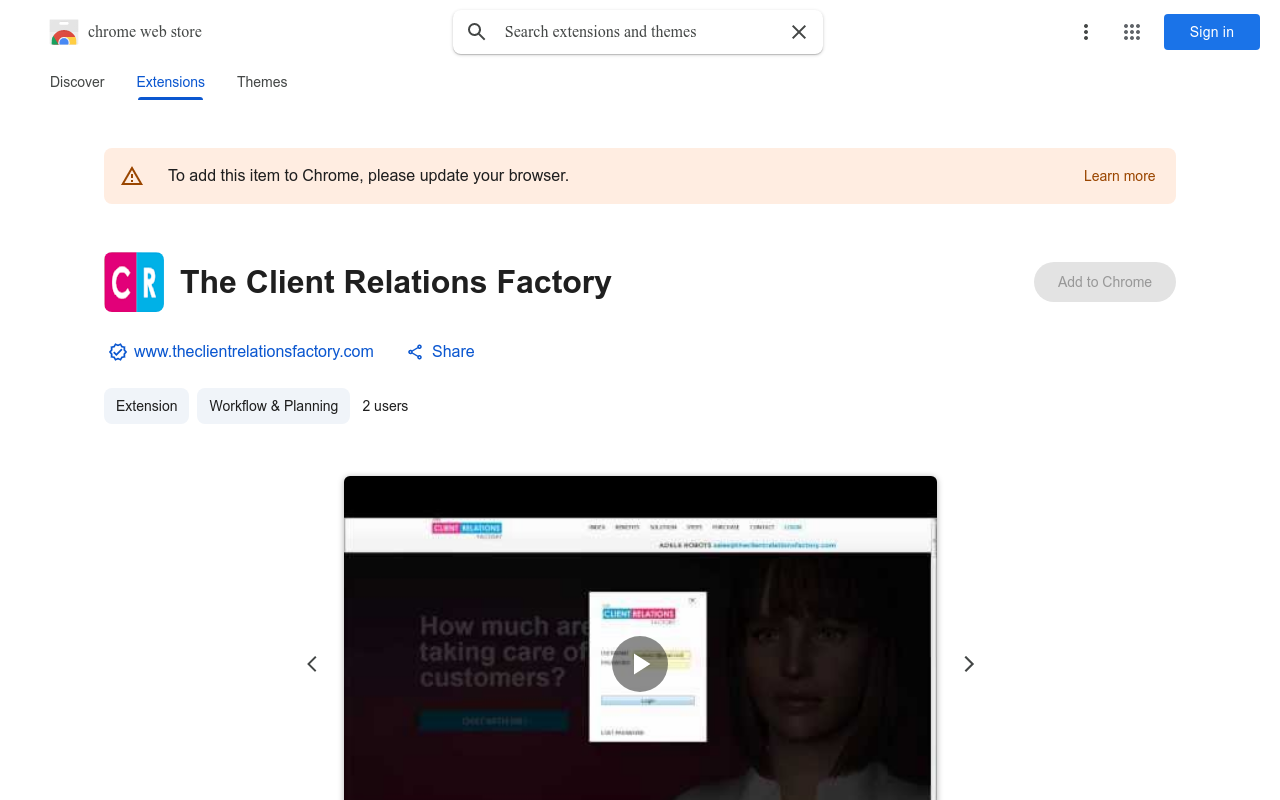Click the CR extension logo icon
1280x800 pixels.
[x=134, y=282]
